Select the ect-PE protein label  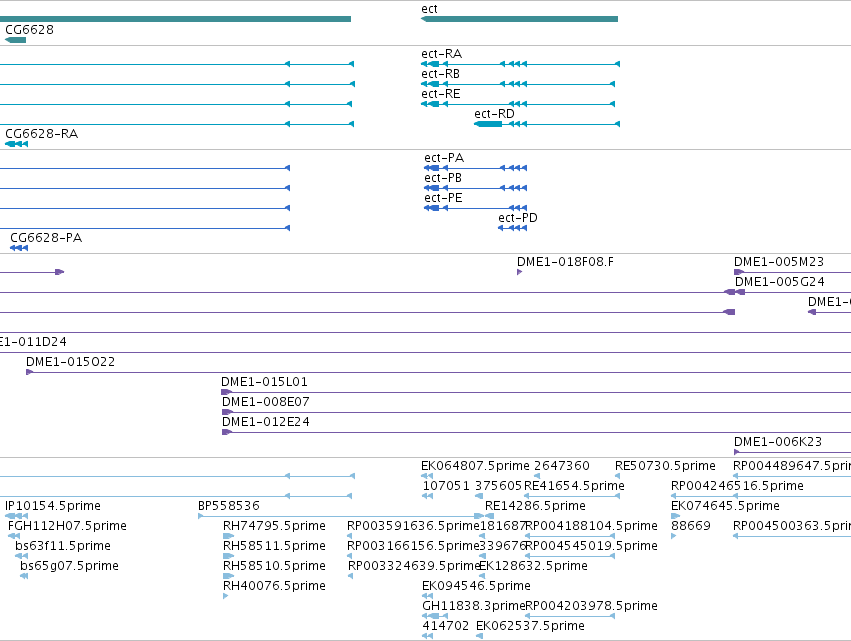[443, 198]
